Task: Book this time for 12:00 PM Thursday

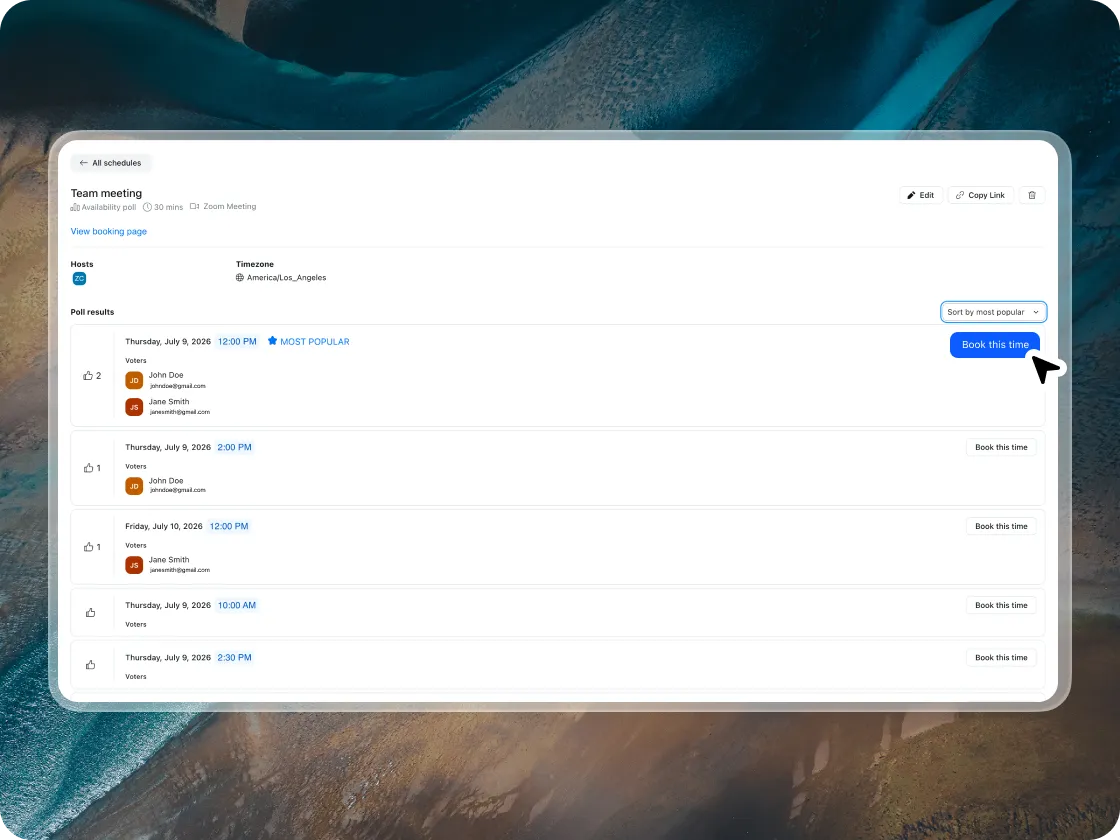Action: 994,344
